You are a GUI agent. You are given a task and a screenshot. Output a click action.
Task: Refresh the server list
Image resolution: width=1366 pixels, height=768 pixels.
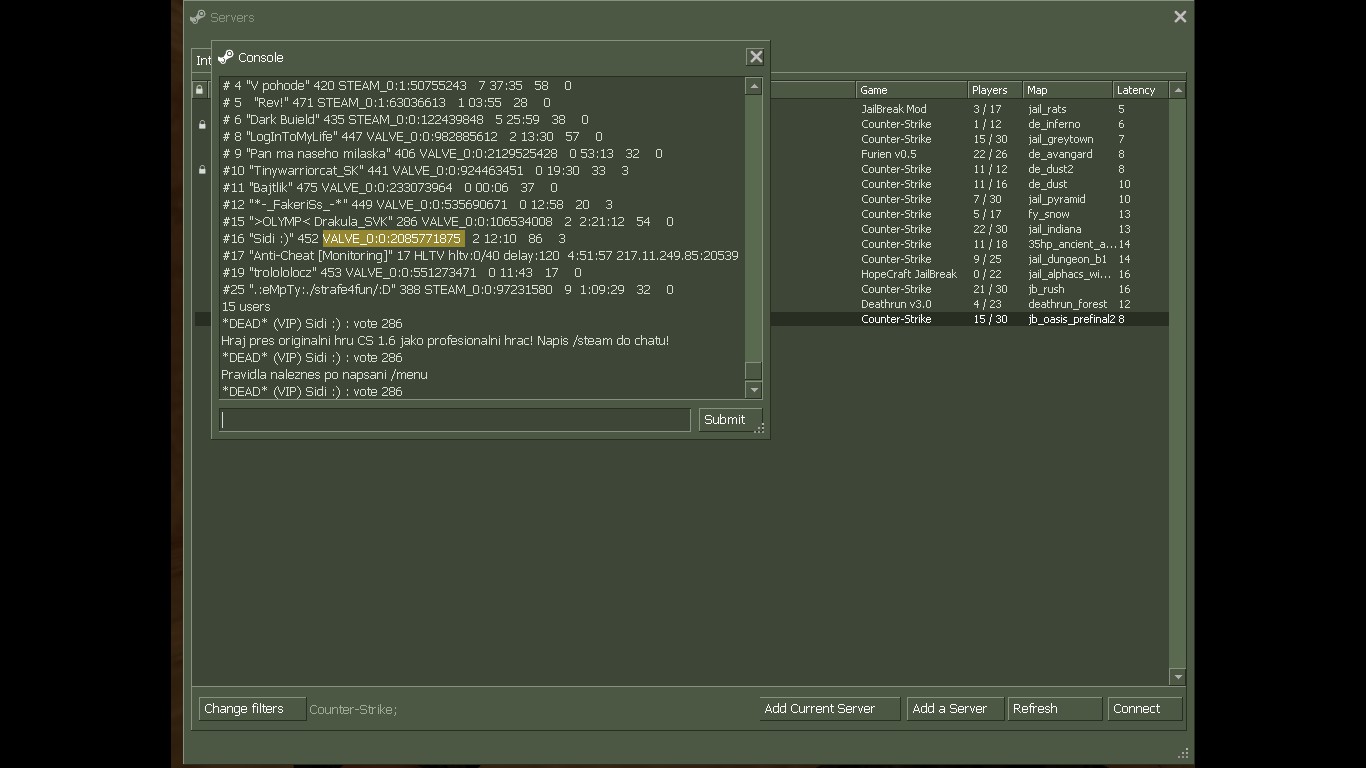click(x=1055, y=709)
